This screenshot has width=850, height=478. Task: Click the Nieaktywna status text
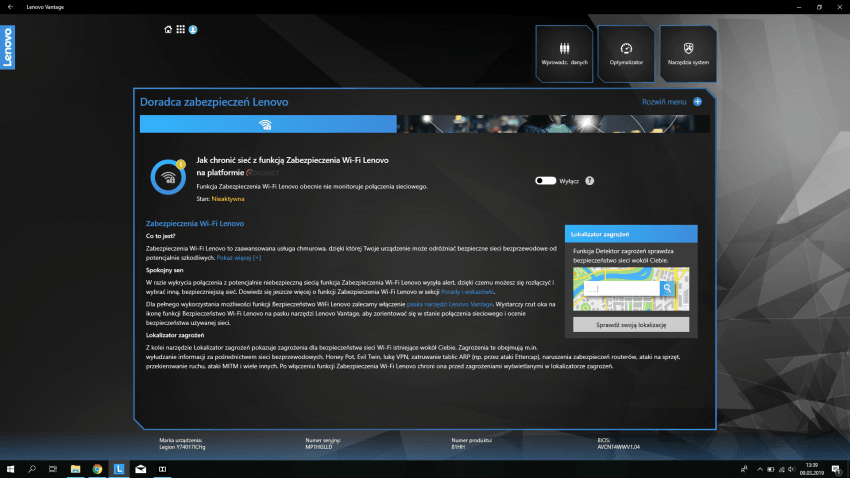(x=228, y=199)
